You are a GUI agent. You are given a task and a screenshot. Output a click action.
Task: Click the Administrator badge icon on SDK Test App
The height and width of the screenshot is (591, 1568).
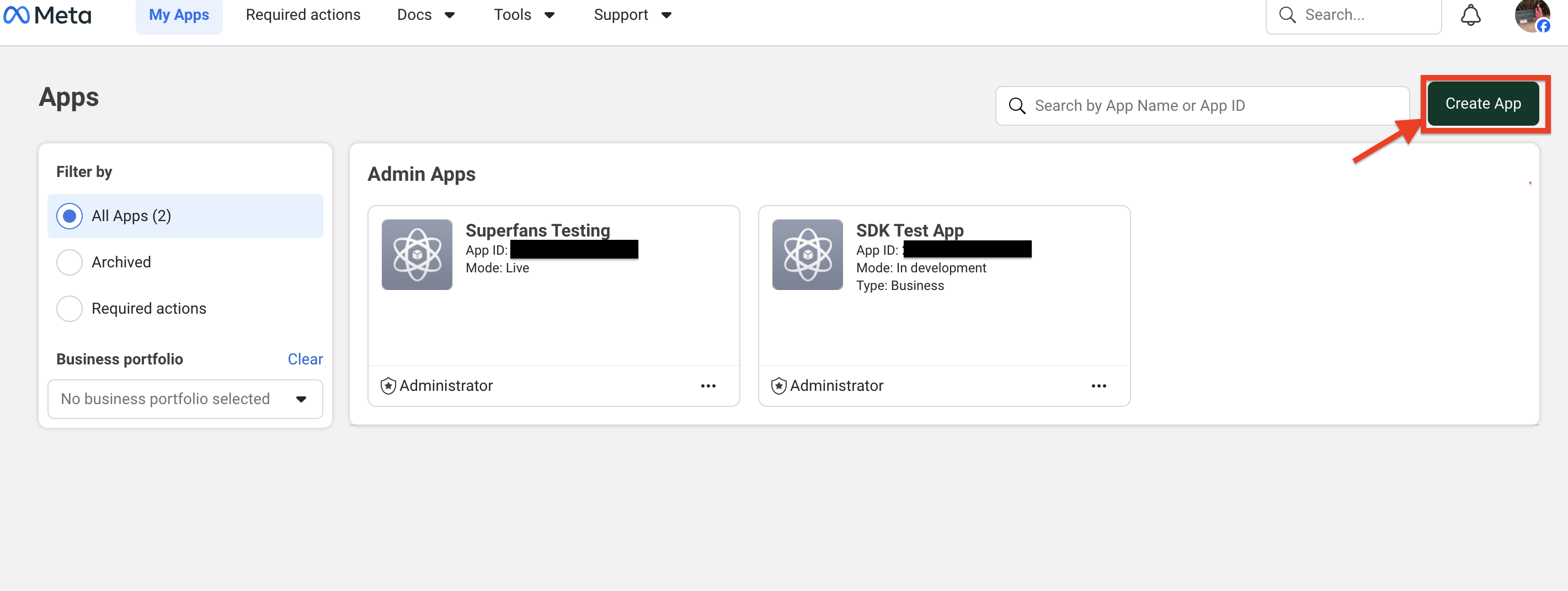pos(779,386)
